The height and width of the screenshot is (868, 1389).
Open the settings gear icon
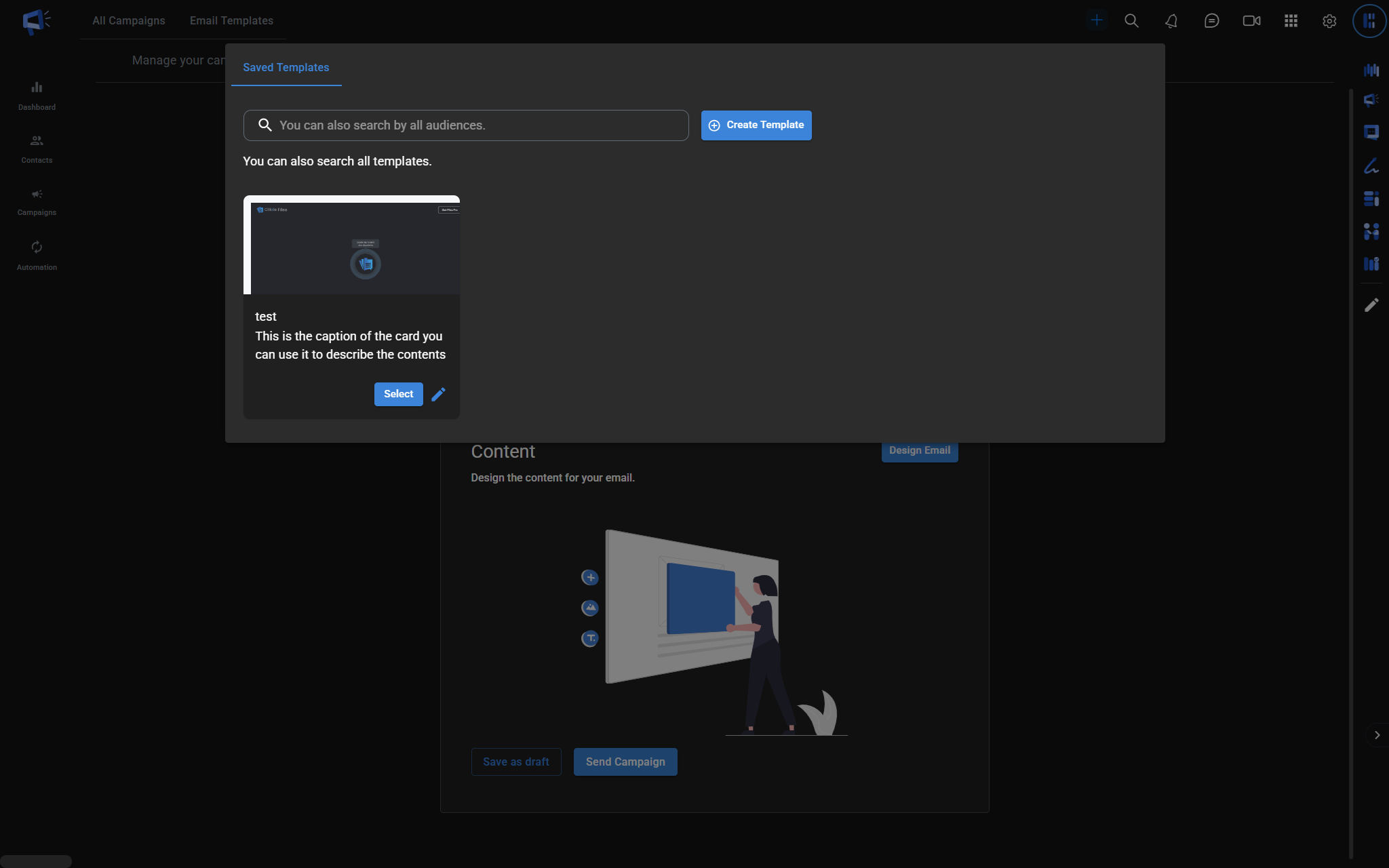pyautogui.click(x=1329, y=21)
